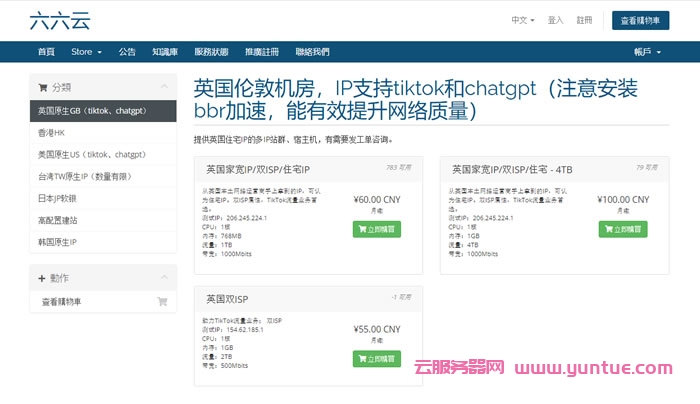Order the 英国双ISP ¥55 plan
Screen dimensions: 700x404
tap(376, 358)
